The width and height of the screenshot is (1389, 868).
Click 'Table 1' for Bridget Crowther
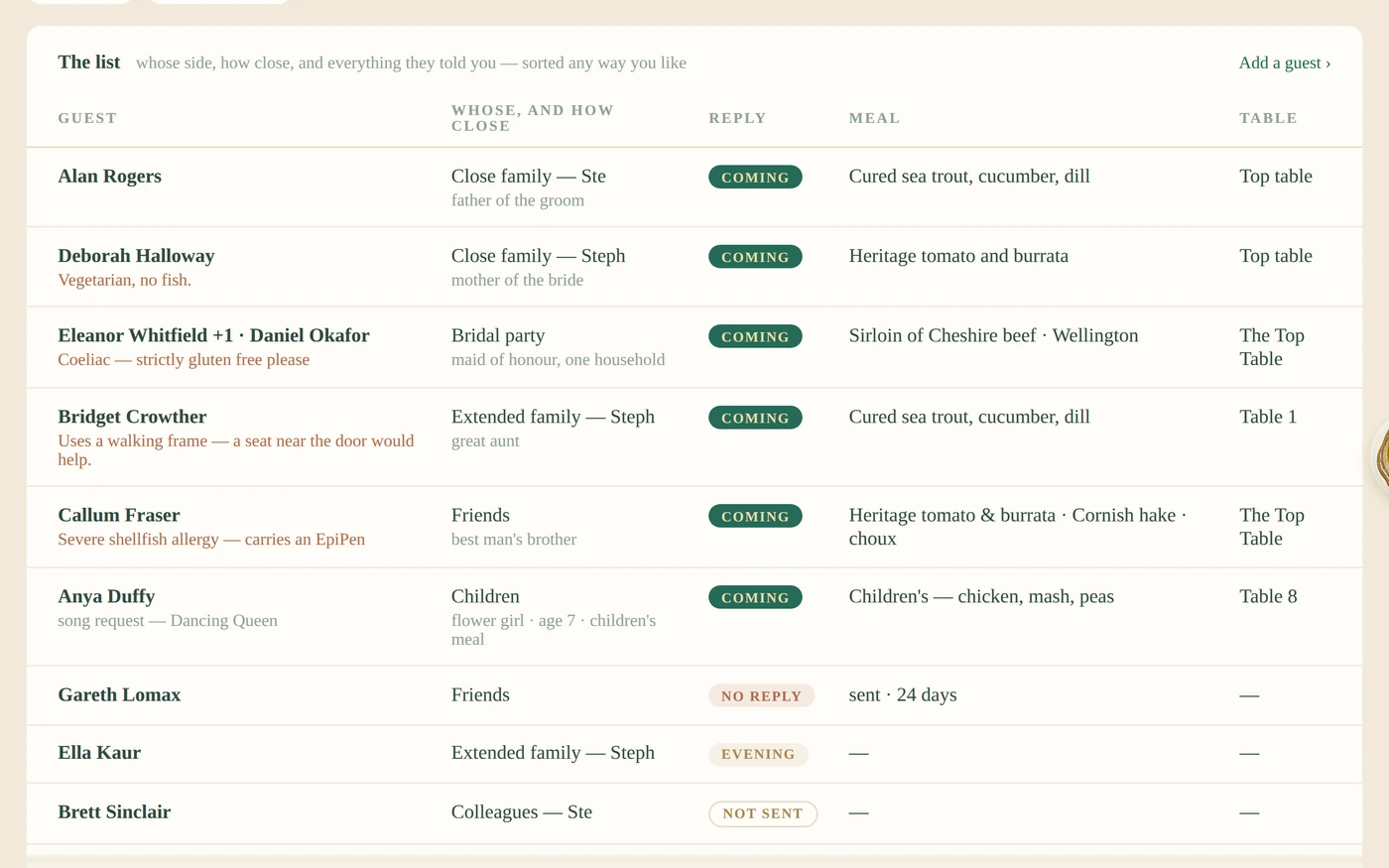click(x=1268, y=417)
